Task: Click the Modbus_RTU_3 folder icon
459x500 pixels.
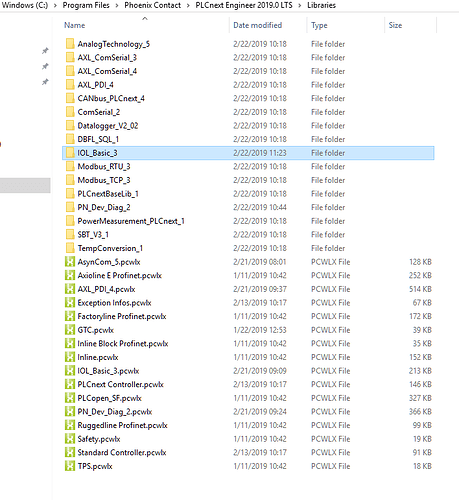Action: tap(70, 166)
